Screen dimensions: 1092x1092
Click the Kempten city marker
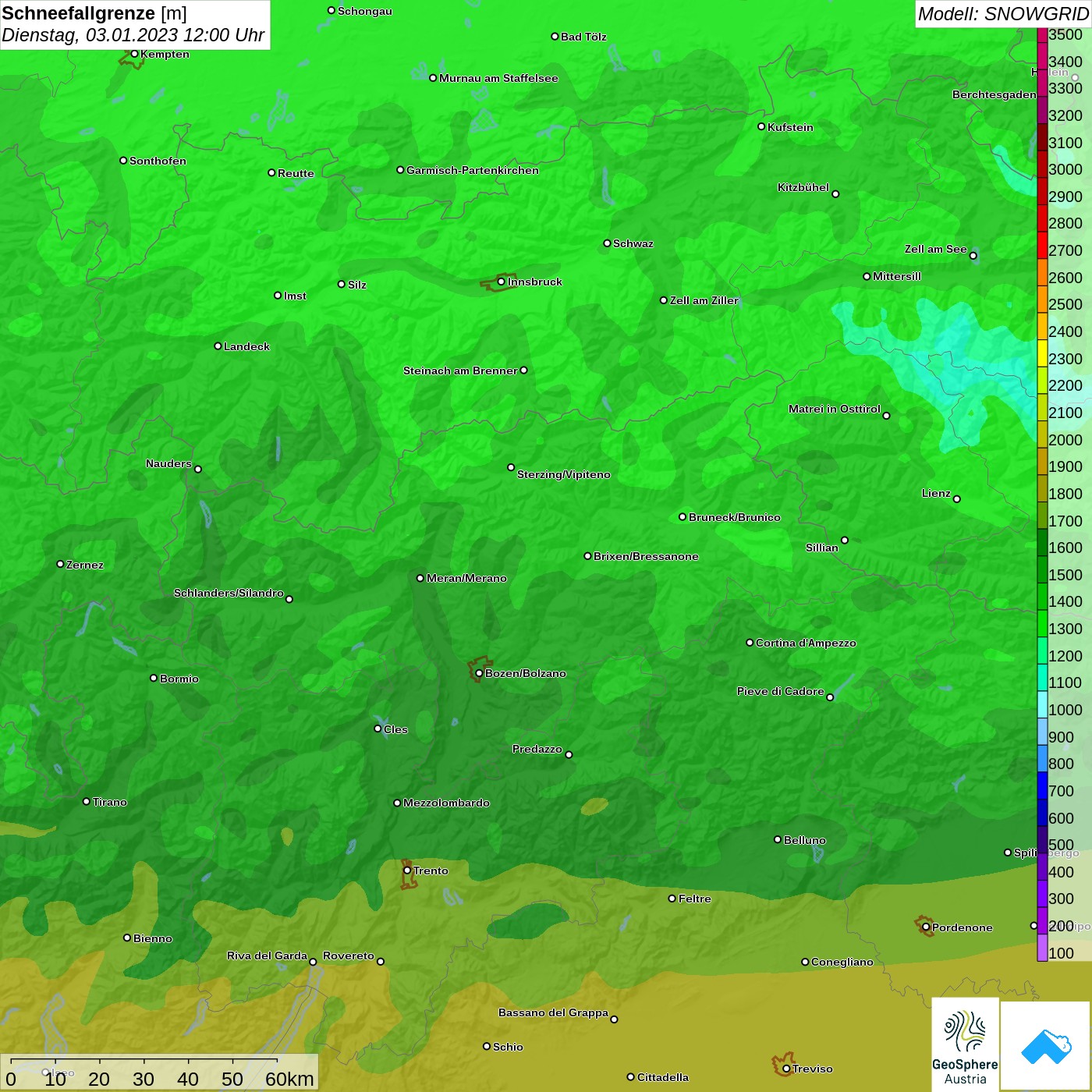134,54
